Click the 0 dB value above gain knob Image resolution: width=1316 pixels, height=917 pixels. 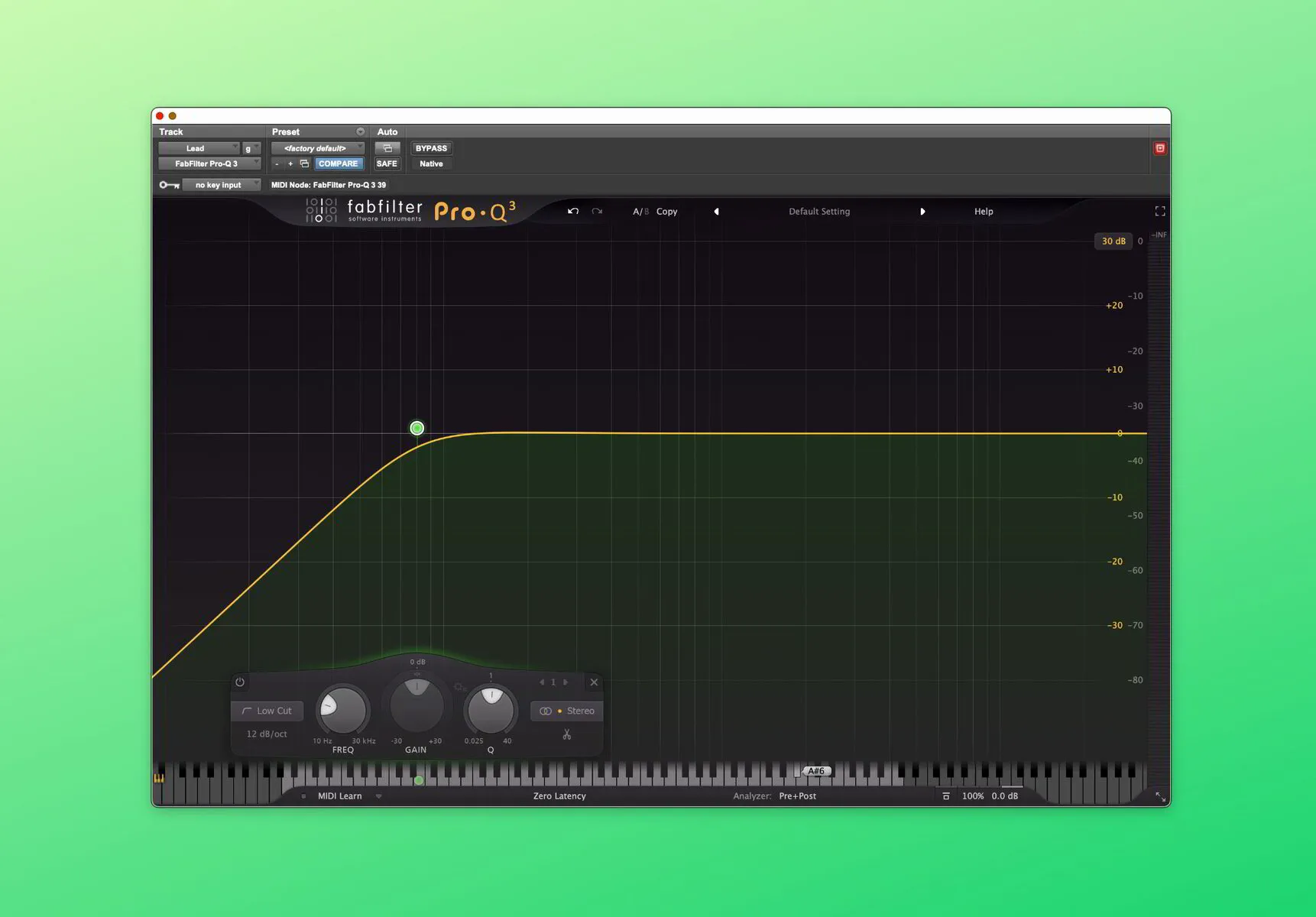(417, 662)
